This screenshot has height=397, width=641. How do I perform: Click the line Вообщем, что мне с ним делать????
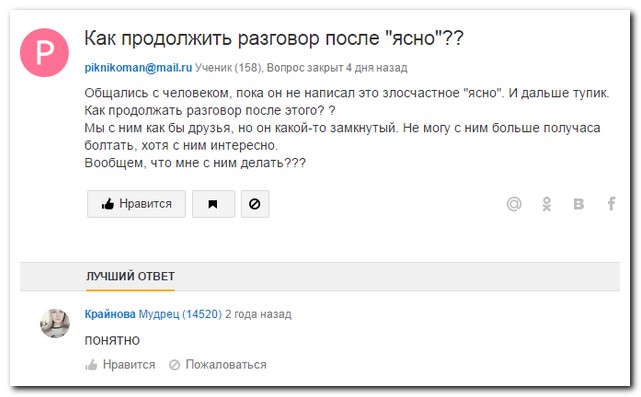[x=195, y=163]
